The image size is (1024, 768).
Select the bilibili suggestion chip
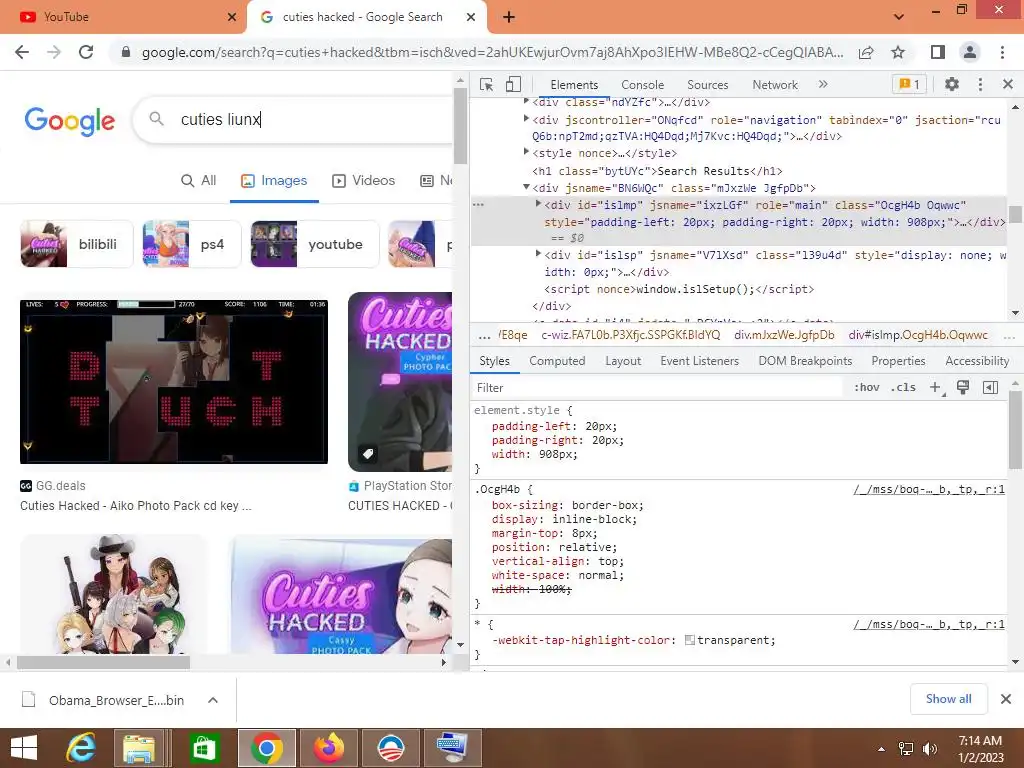click(x=76, y=244)
